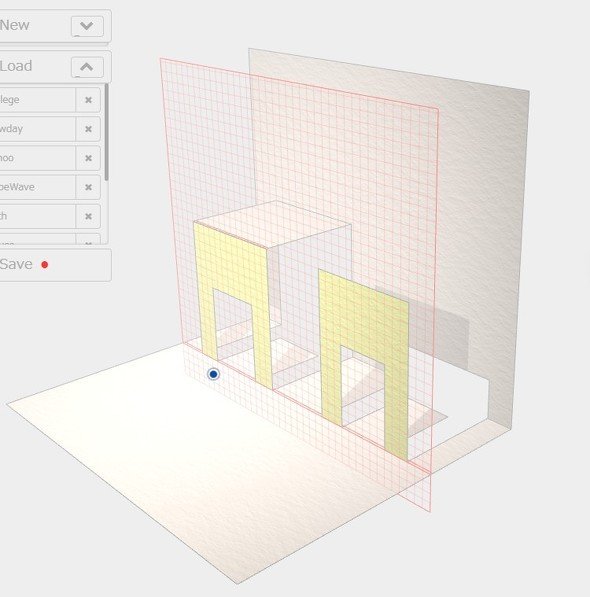Load the saved model ending in "lege"
This screenshot has width=590, height=597.
37,100
